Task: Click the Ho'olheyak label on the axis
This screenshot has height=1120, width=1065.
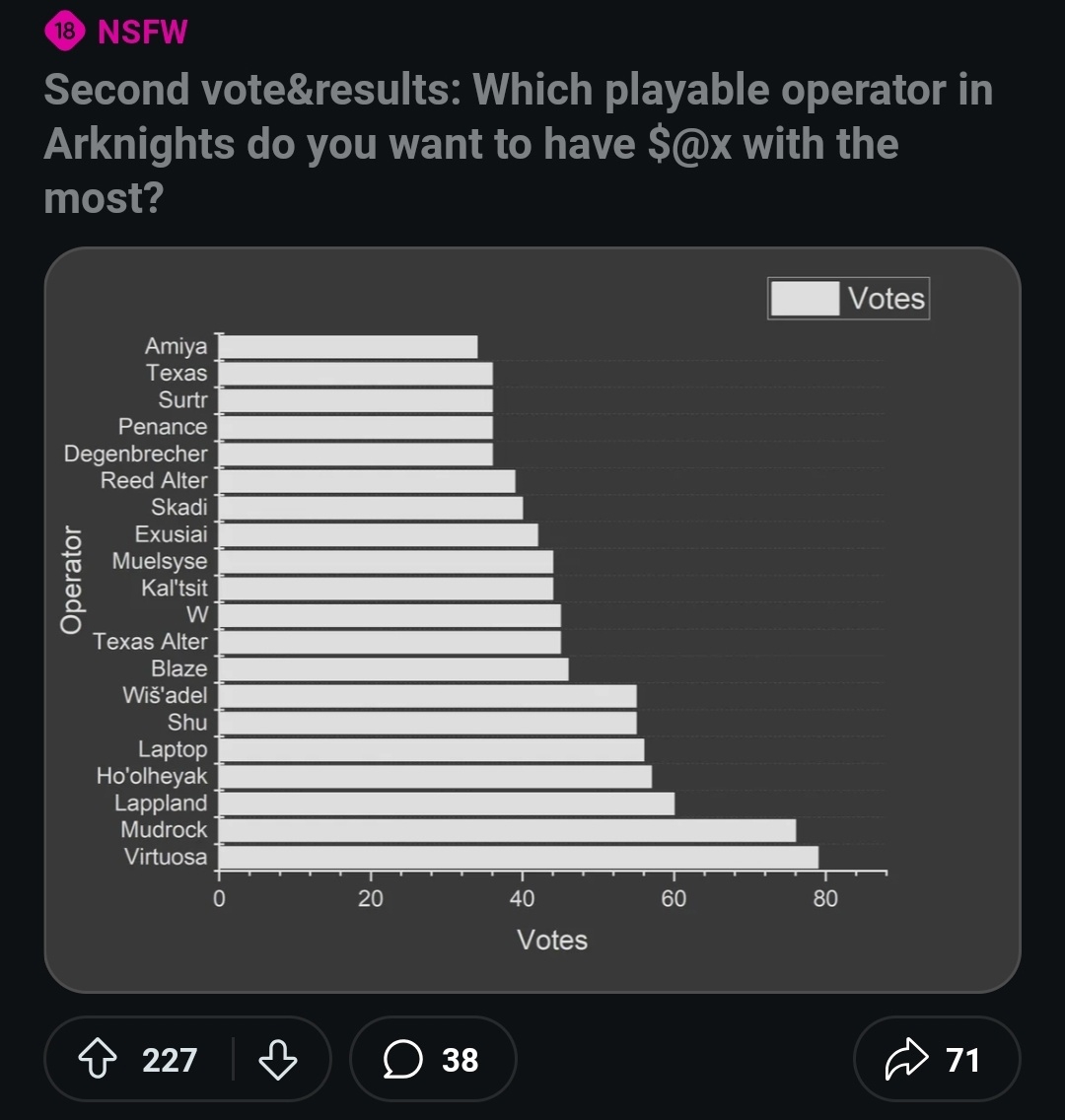Action: [x=152, y=776]
